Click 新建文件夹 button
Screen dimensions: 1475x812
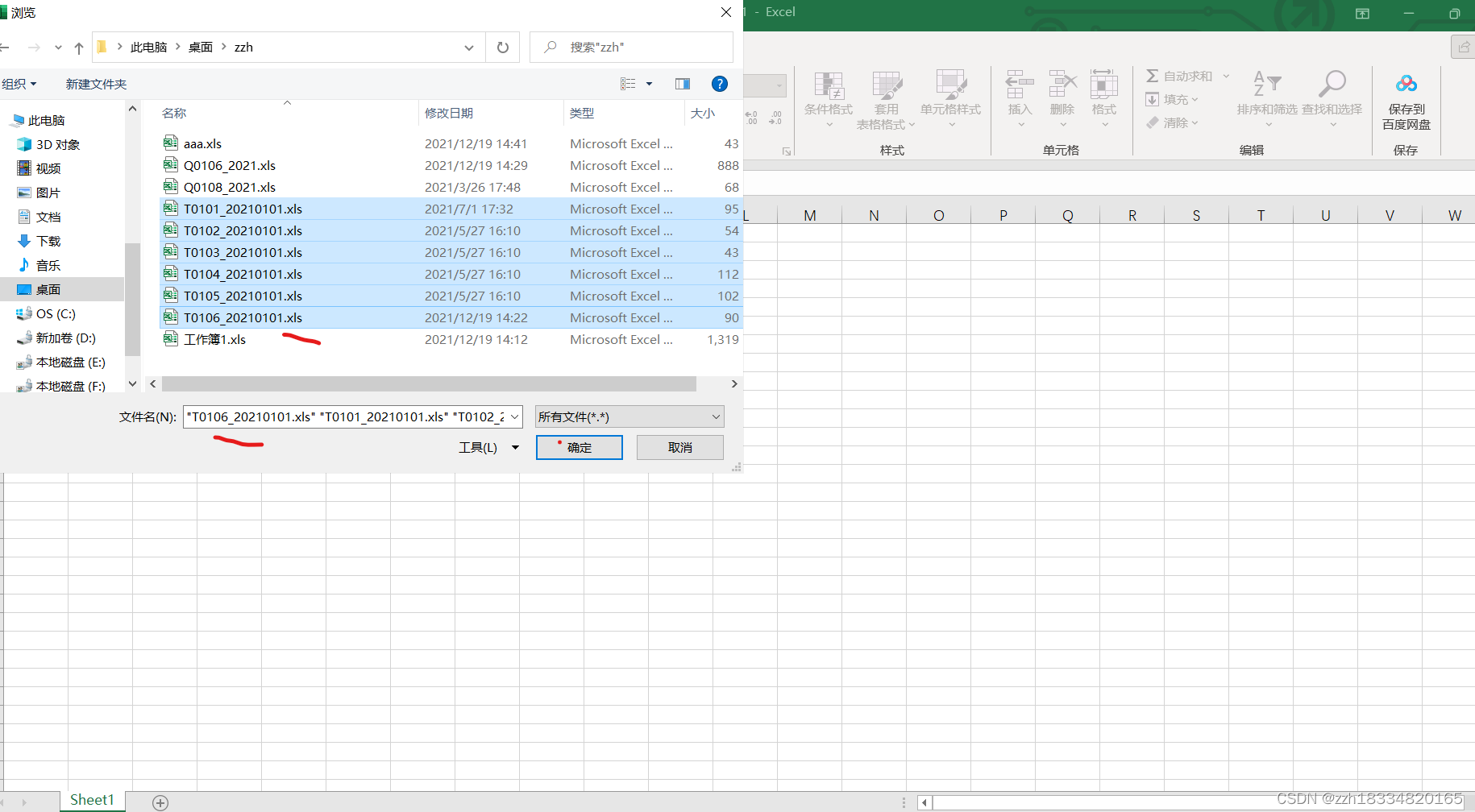96,84
